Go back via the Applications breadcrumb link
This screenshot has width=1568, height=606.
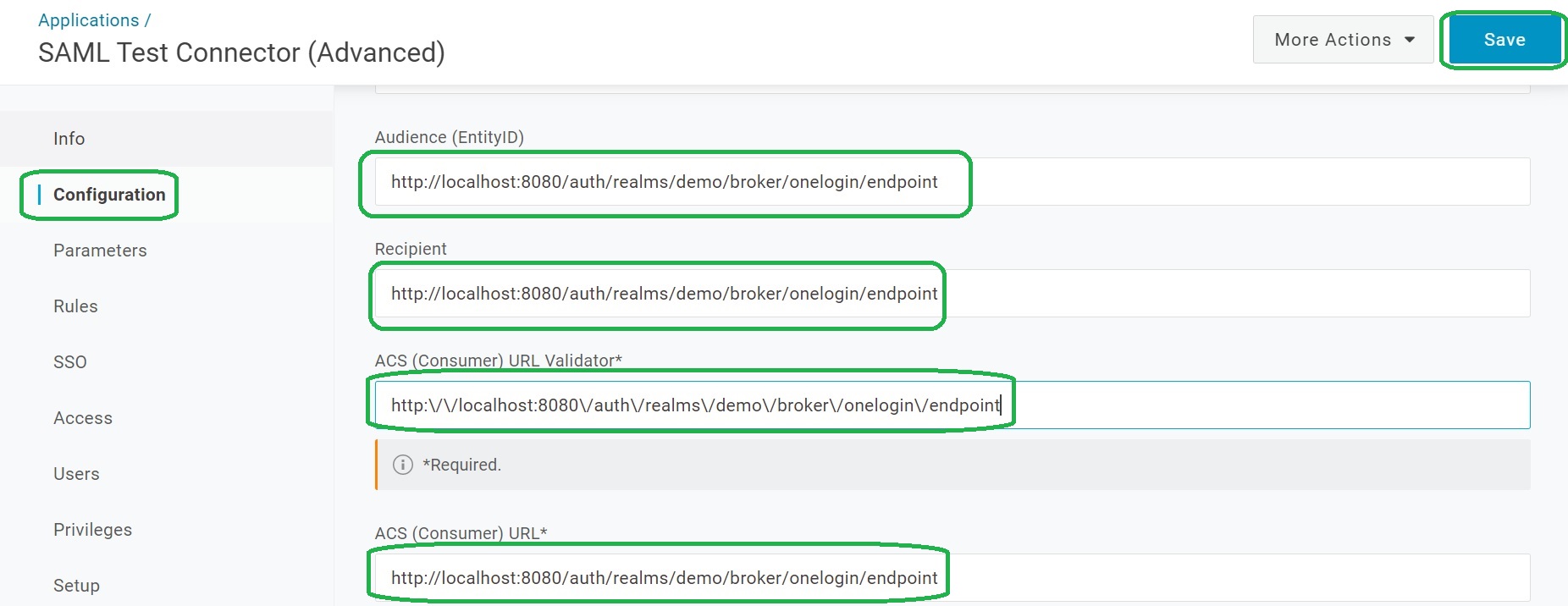pos(88,20)
